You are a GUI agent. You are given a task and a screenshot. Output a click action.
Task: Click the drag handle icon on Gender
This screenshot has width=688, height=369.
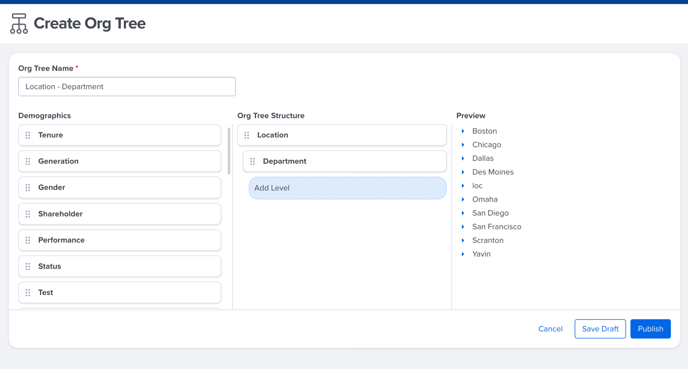click(x=28, y=188)
